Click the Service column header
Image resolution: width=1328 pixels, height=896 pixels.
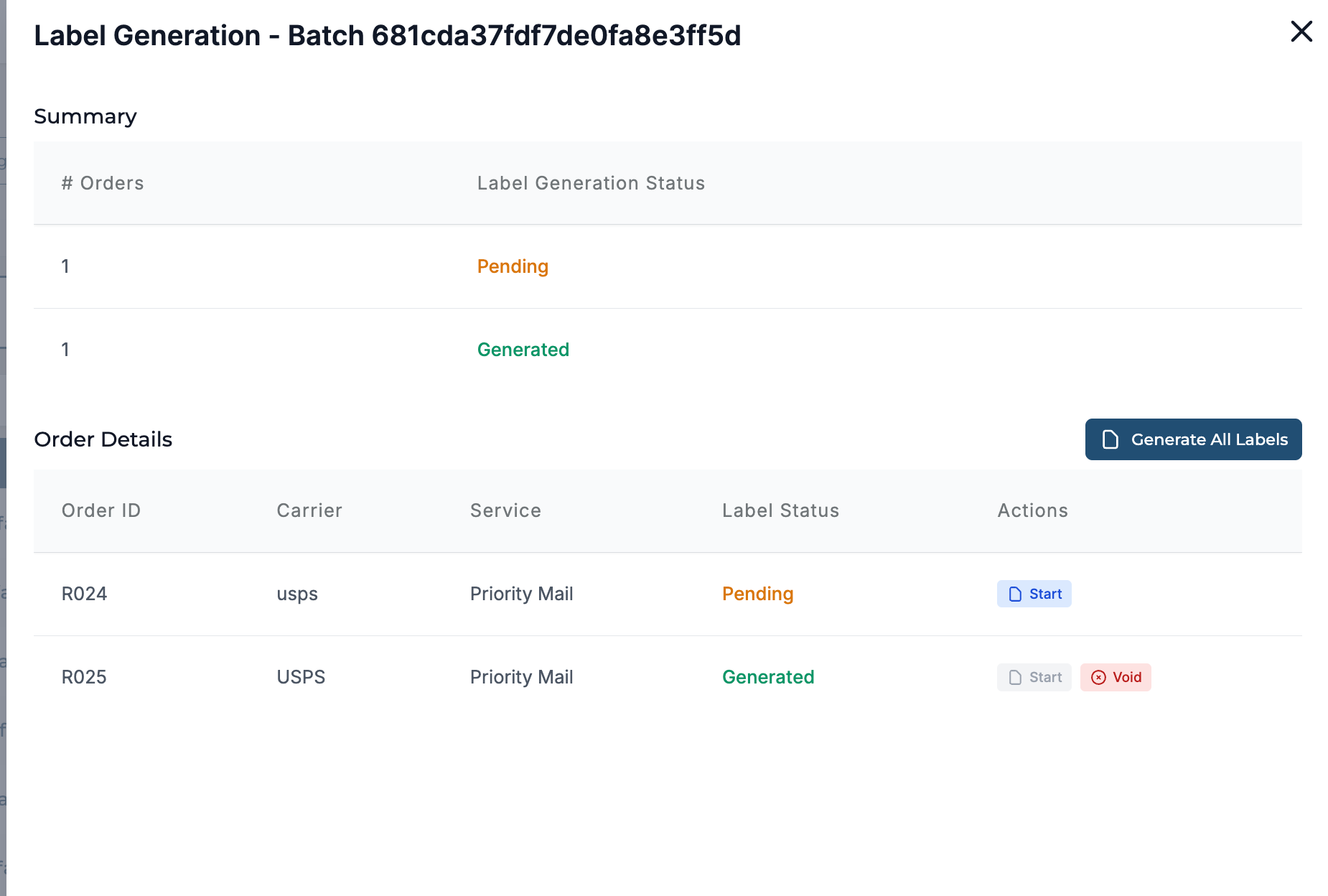click(x=505, y=510)
